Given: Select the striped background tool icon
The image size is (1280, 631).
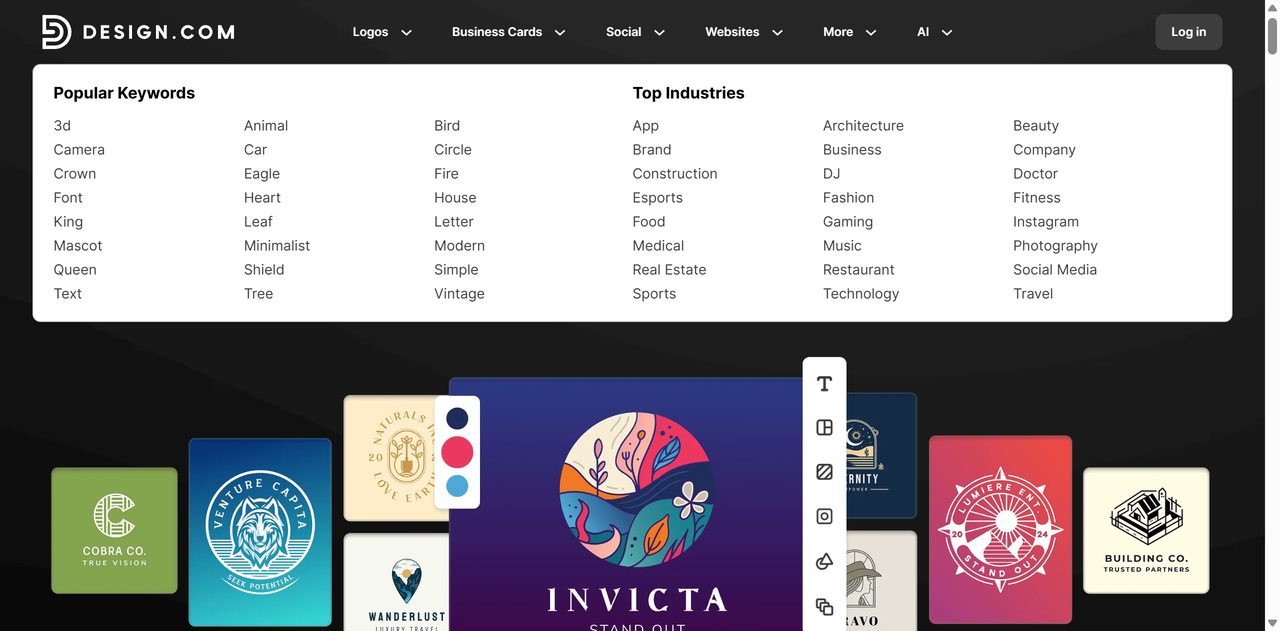Looking at the screenshot, I should pos(824,472).
